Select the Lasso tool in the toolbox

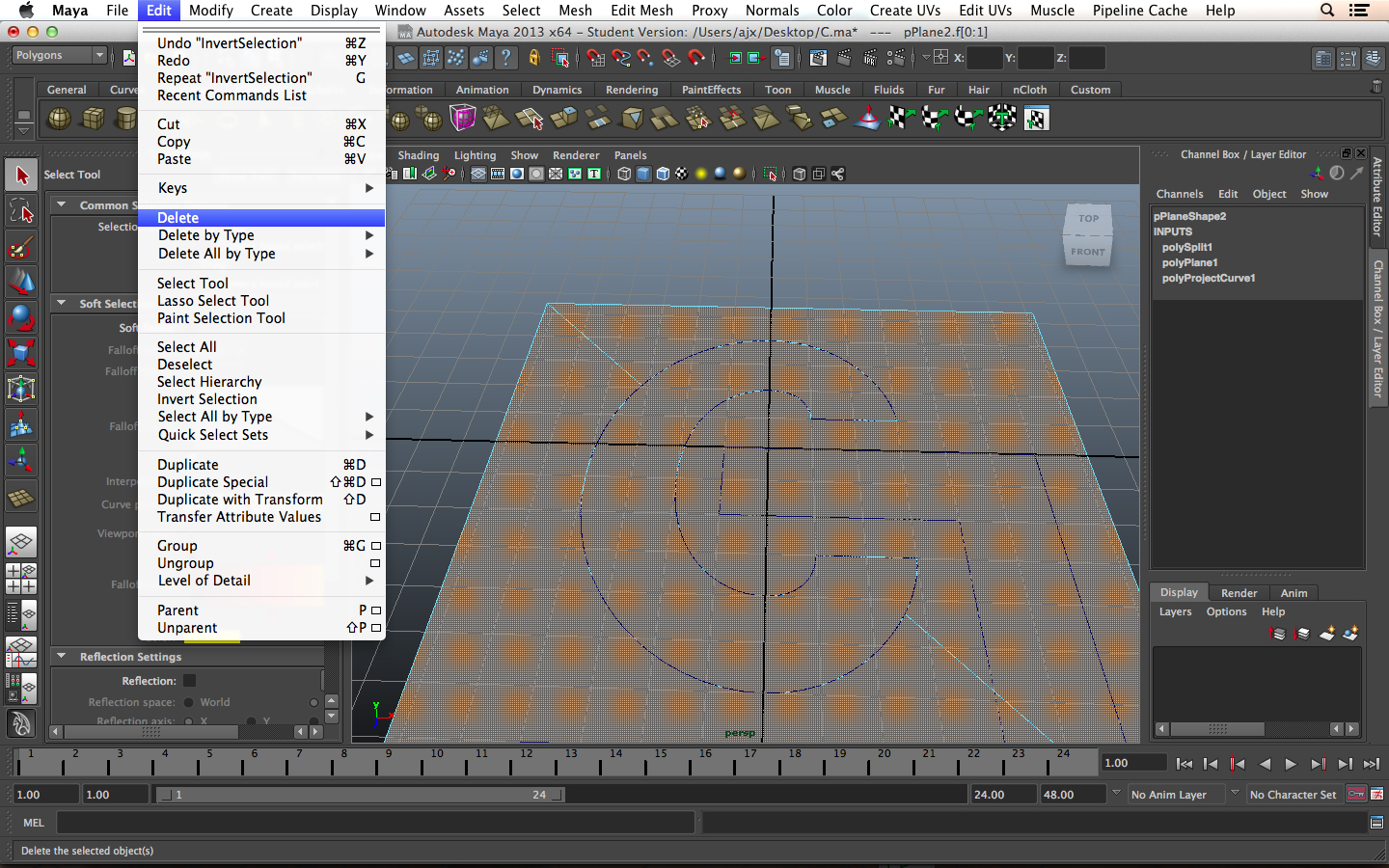click(x=21, y=211)
